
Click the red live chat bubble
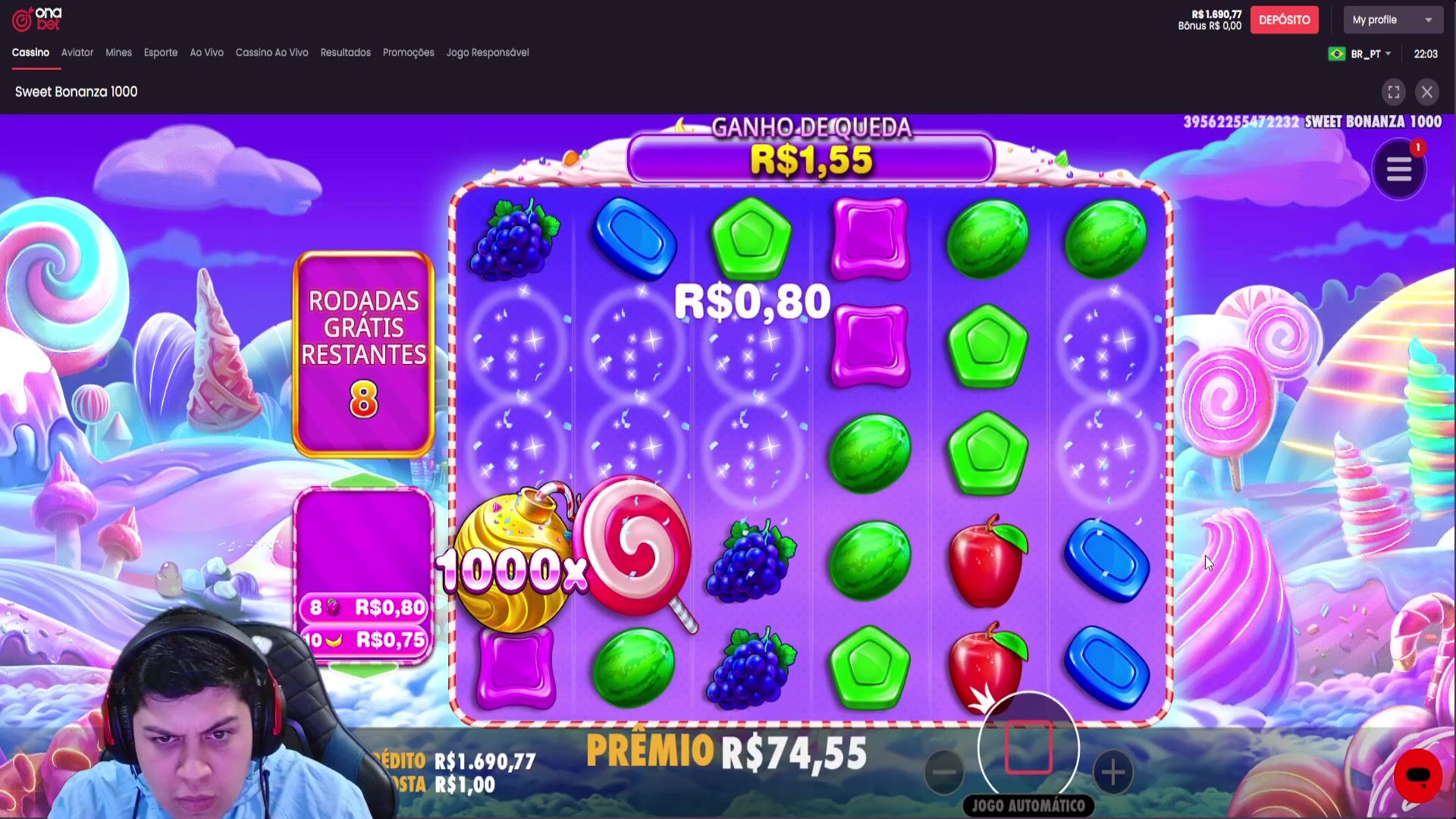click(1418, 776)
